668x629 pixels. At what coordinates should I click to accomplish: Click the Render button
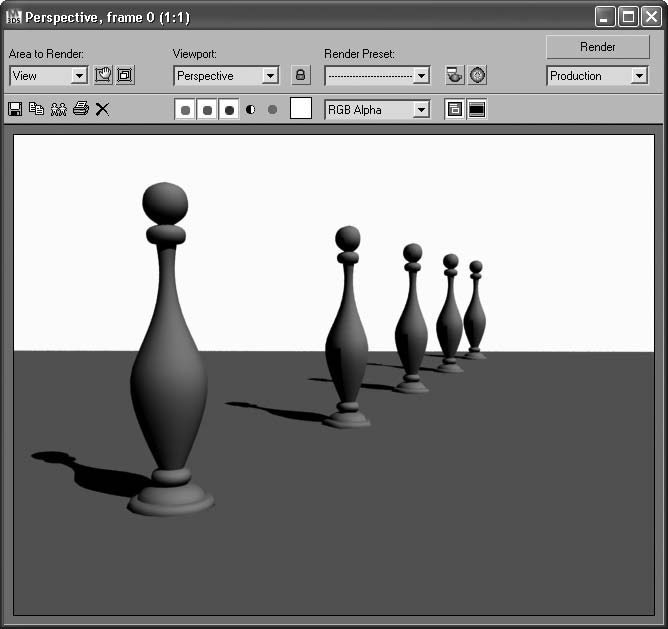(597, 47)
